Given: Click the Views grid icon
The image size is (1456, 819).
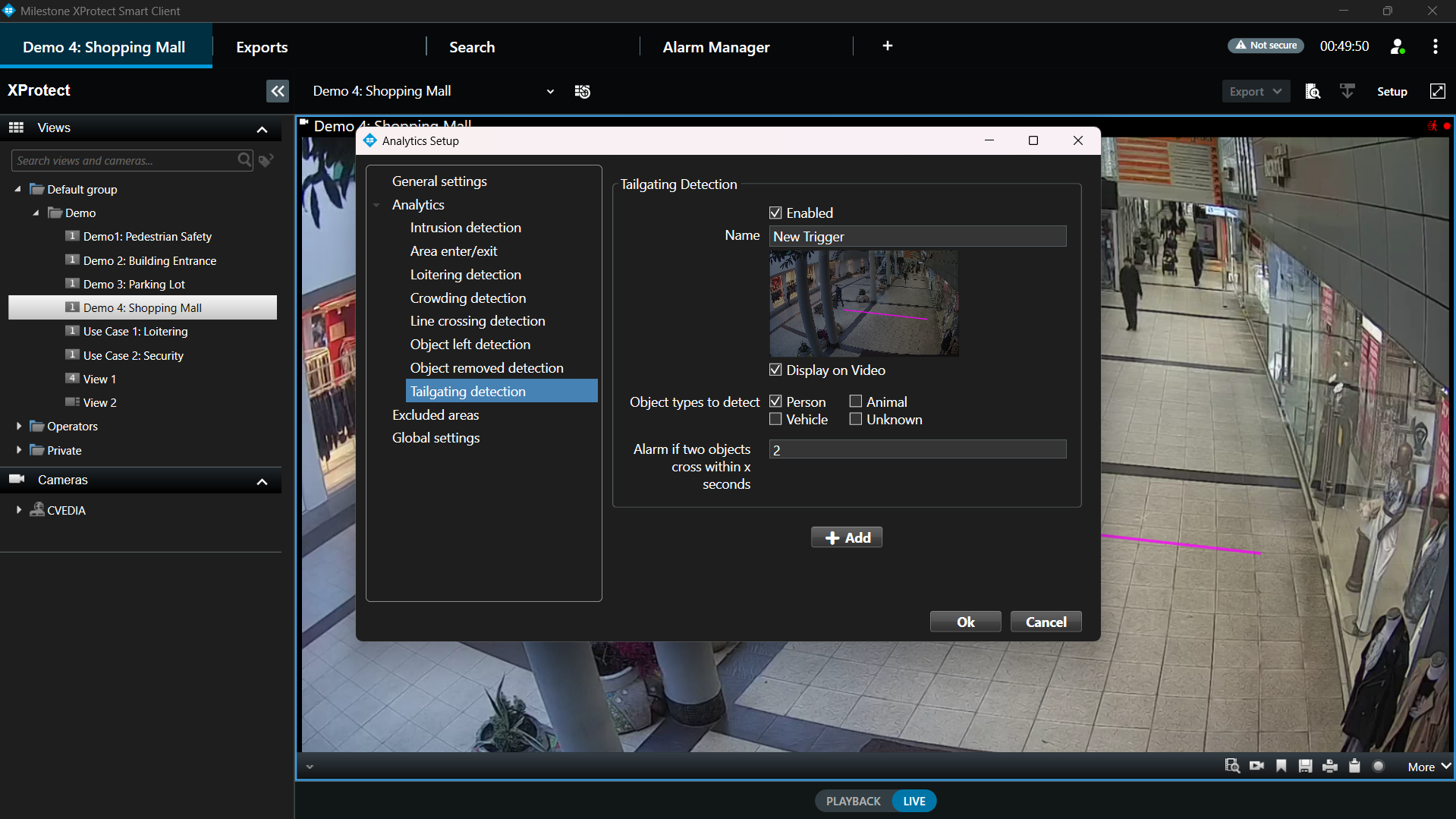Looking at the screenshot, I should point(16,128).
